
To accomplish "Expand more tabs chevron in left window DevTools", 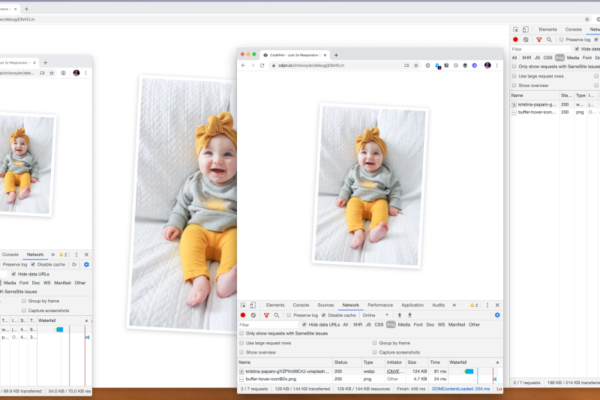I will click(x=53, y=255).
